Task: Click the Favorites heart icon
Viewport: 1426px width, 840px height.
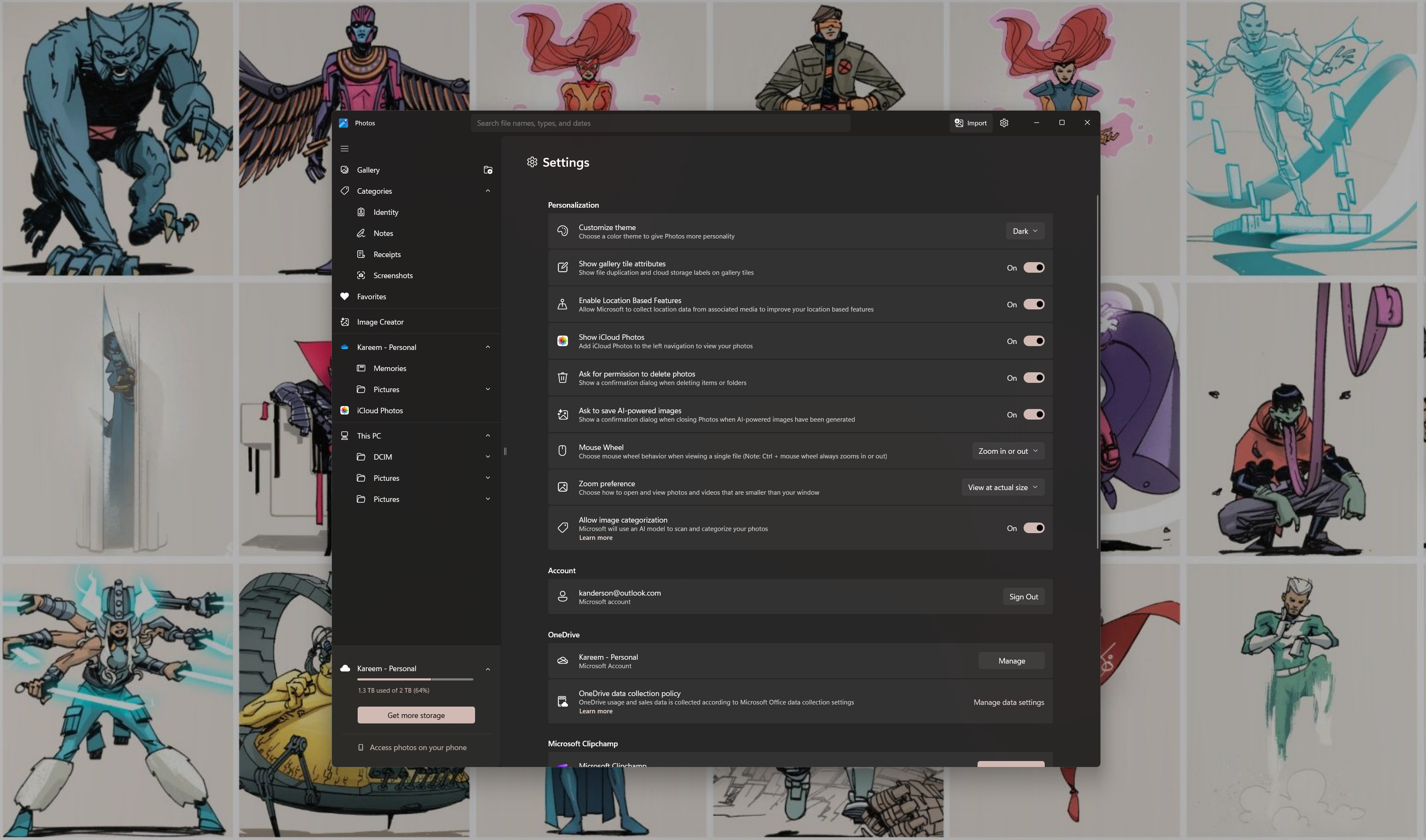Action: coord(344,297)
